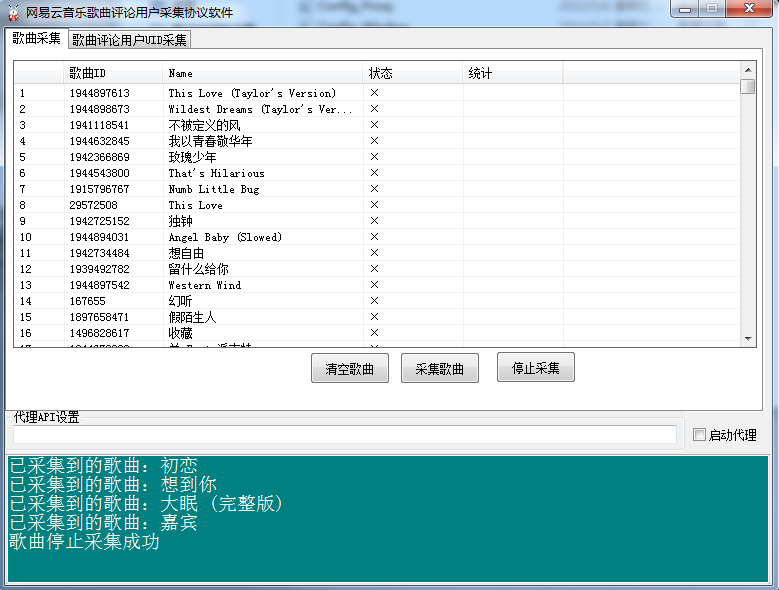Click the X status icon for 幻听
Image resolution: width=779 pixels, height=590 pixels.
click(374, 301)
